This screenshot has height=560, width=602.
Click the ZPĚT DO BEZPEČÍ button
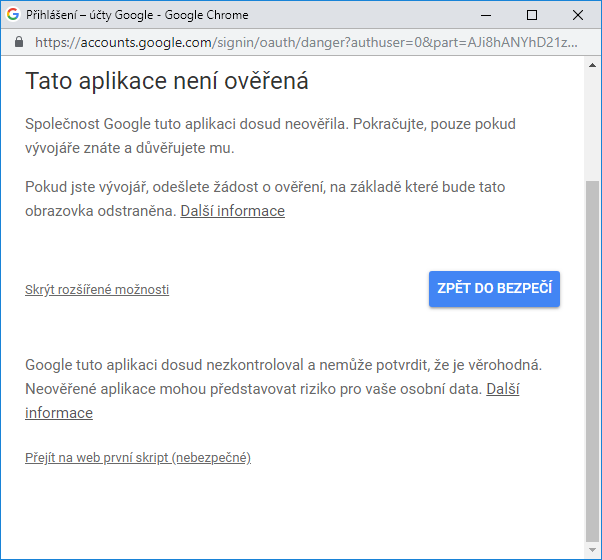point(494,289)
